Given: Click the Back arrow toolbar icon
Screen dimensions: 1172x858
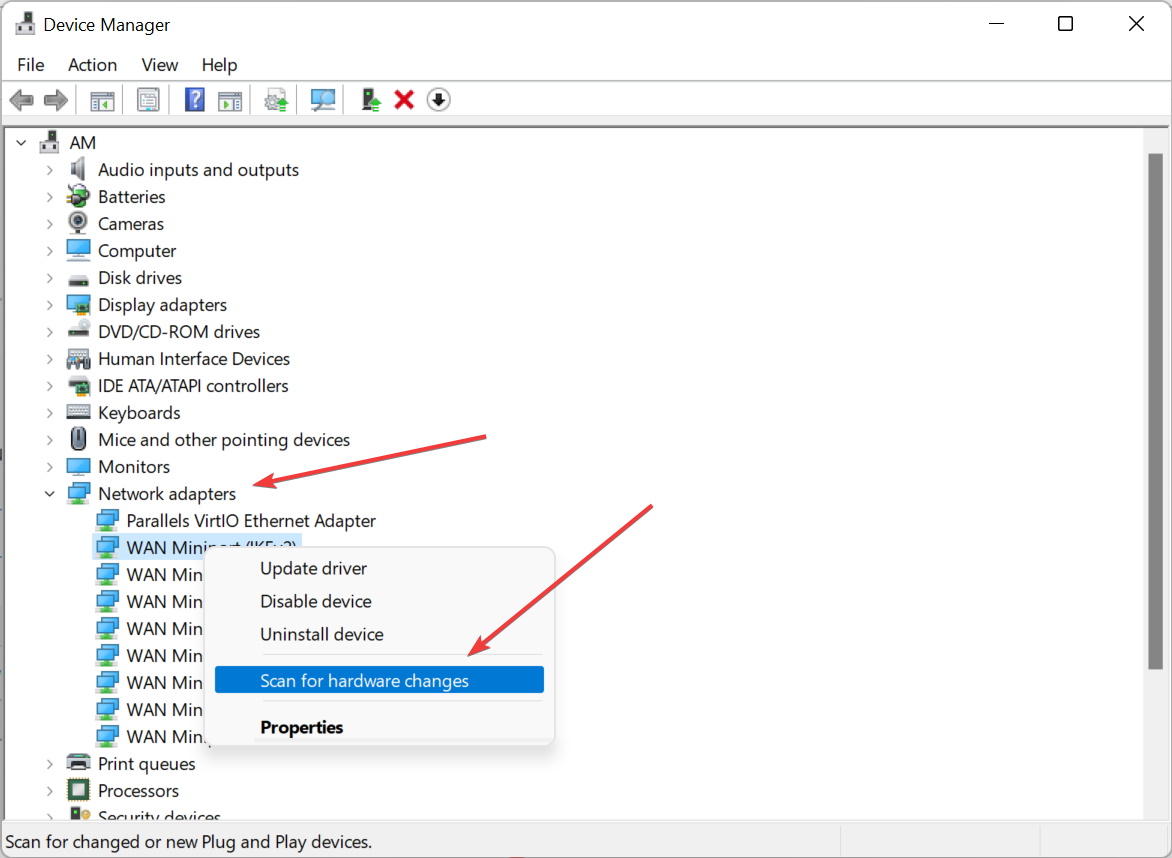Looking at the screenshot, I should click(22, 99).
